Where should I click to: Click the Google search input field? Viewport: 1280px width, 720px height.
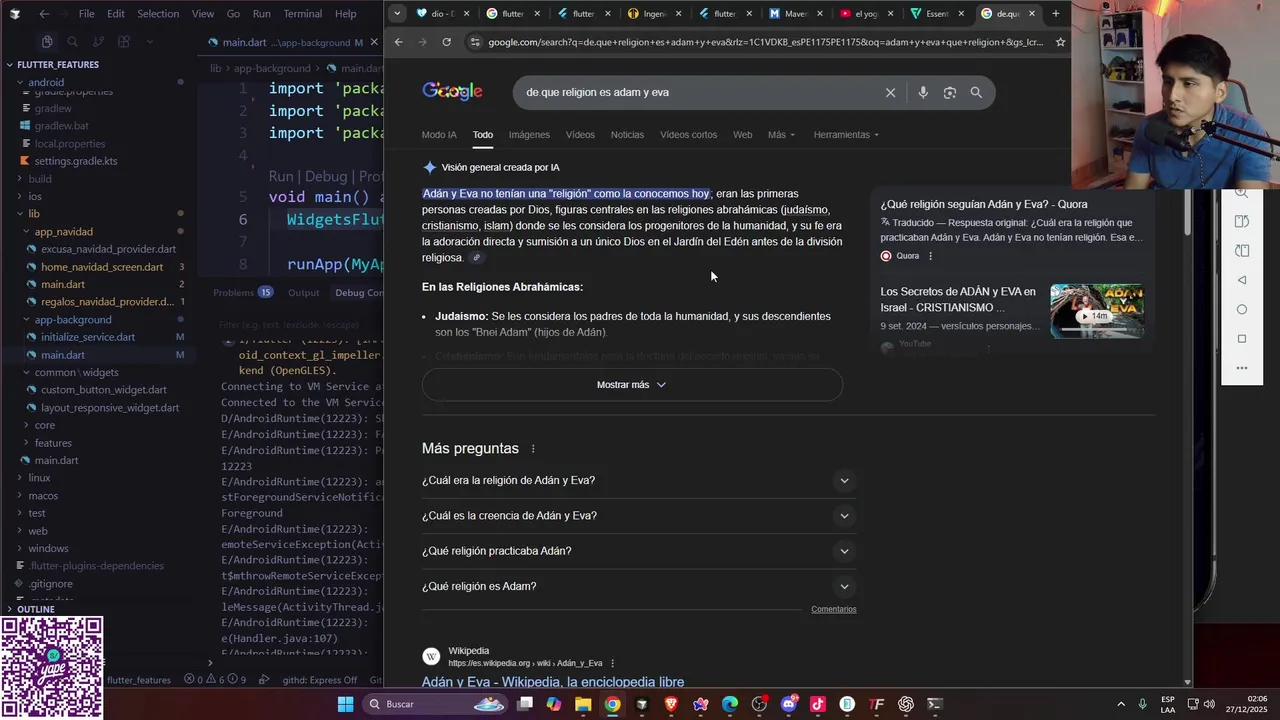click(x=700, y=92)
